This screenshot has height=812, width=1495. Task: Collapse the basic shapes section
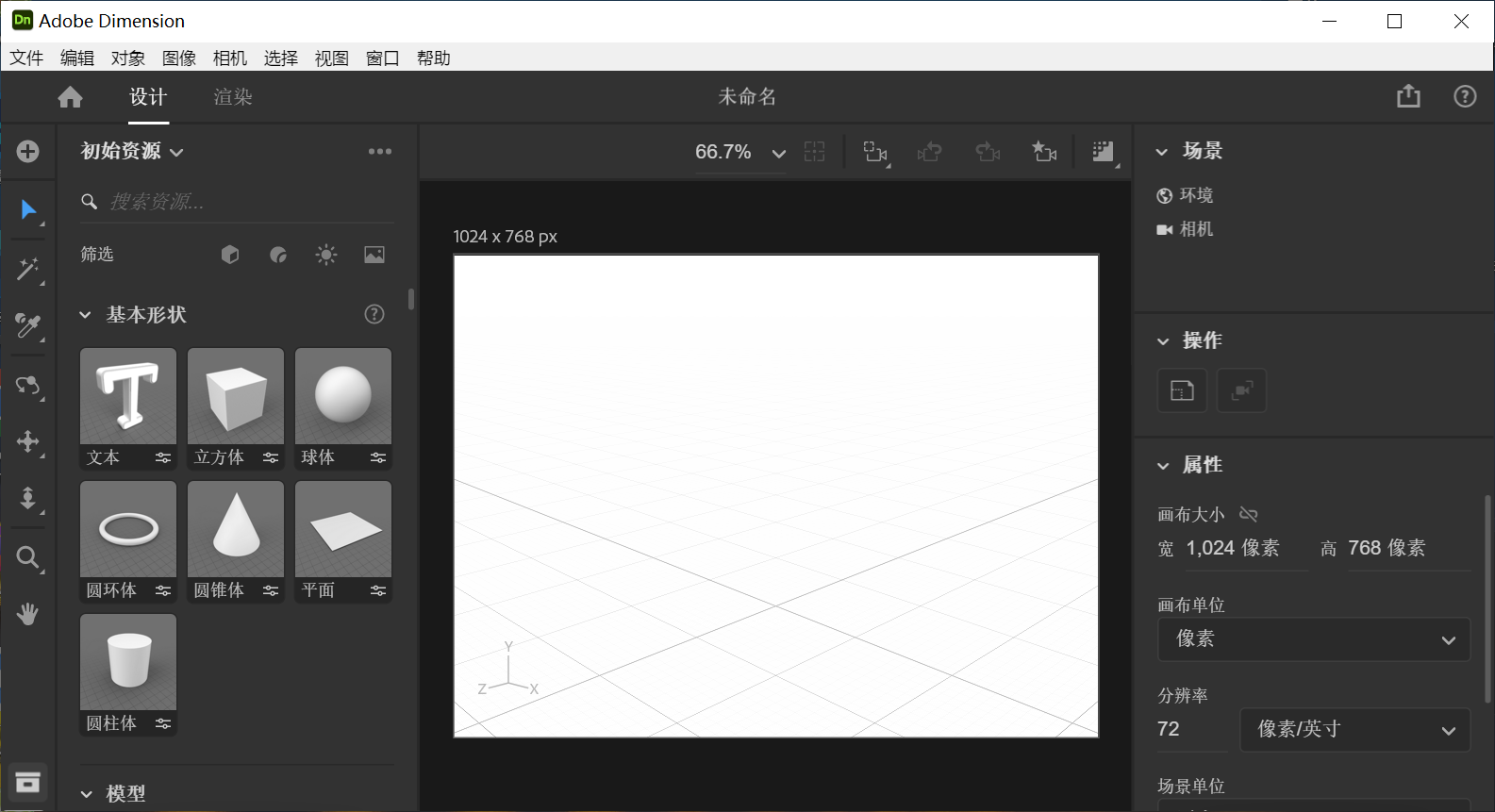[85, 315]
